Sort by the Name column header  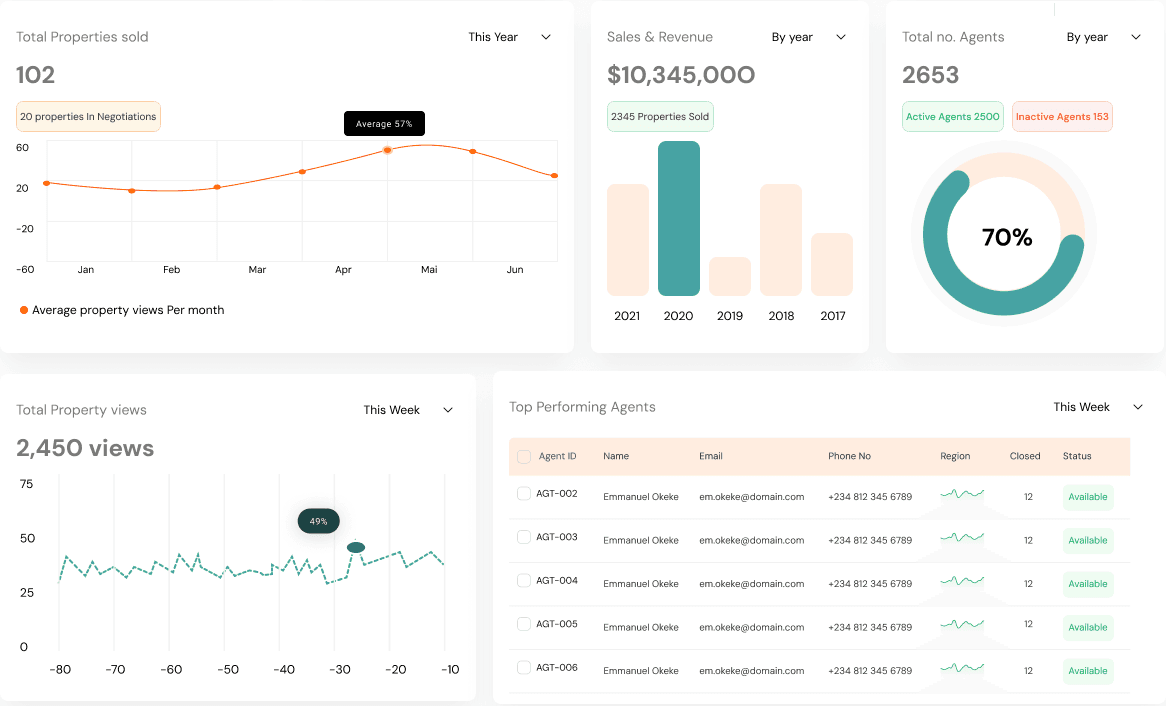(x=616, y=456)
